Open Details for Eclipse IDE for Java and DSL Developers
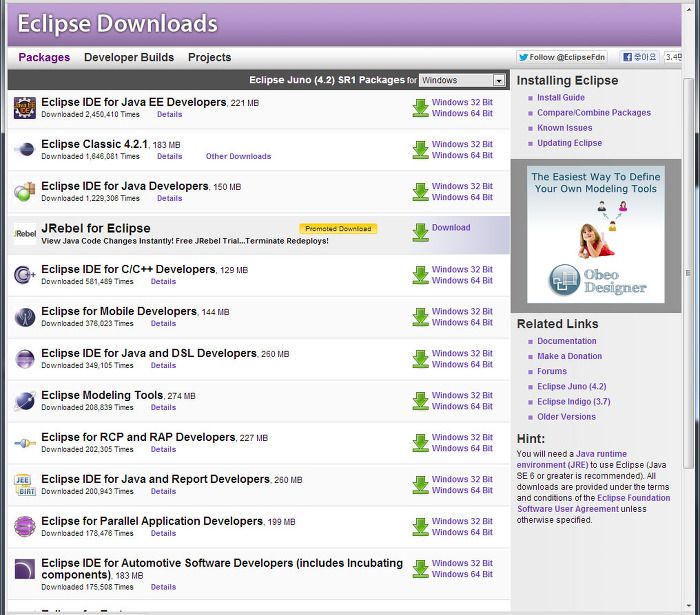The image size is (700, 615). tap(163, 366)
